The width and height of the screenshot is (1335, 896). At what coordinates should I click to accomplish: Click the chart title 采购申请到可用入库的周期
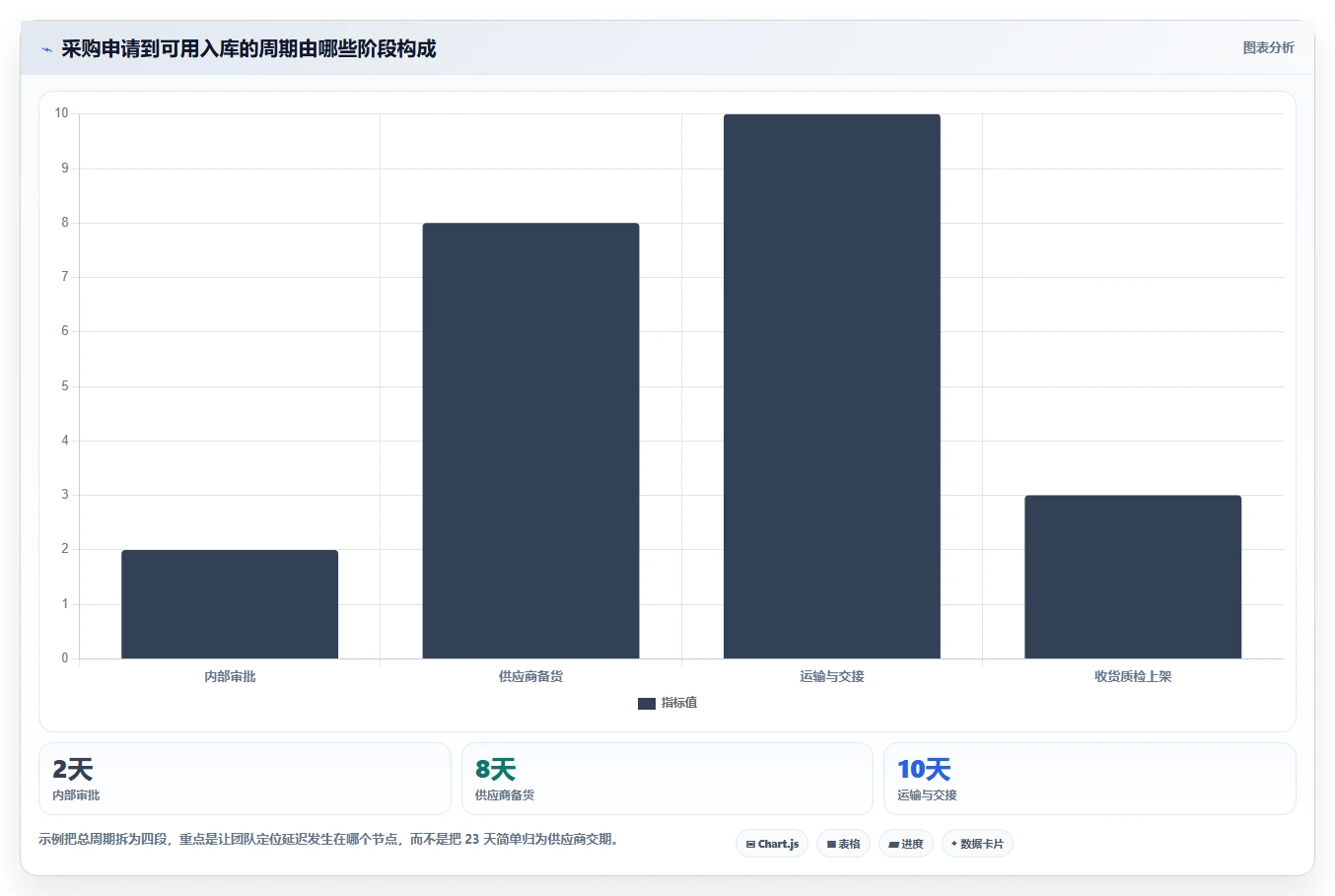click(248, 48)
